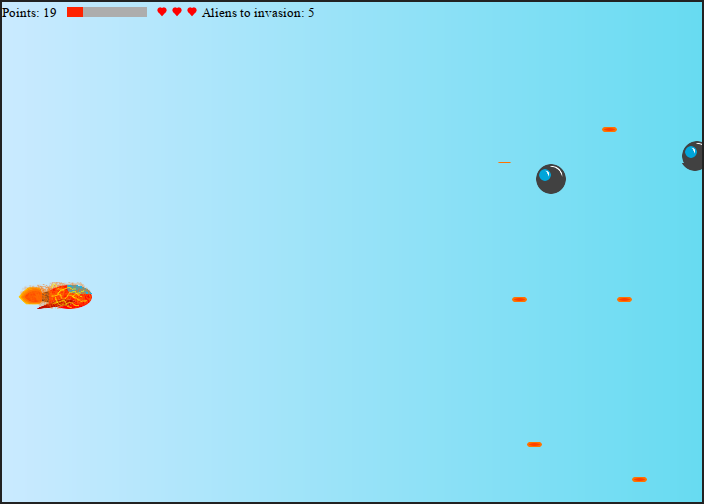The height and width of the screenshot is (504, 704).
Task: Click the "Aliens to invasion: 5" counter text
Action: (x=258, y=13)
